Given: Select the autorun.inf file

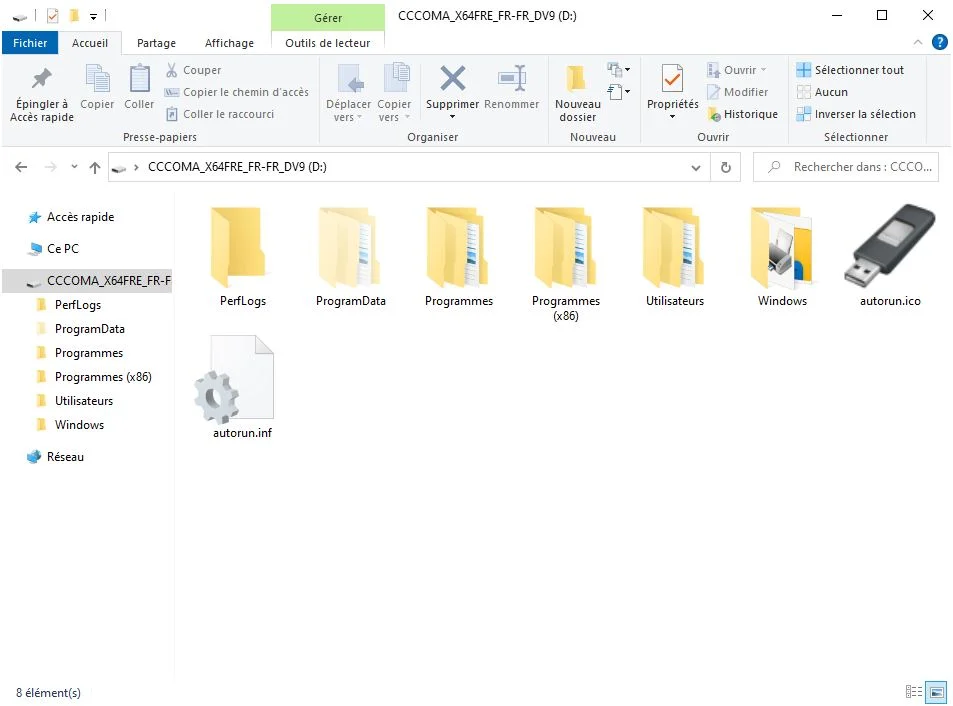Looking at the screenshot, I should point(235,380).
